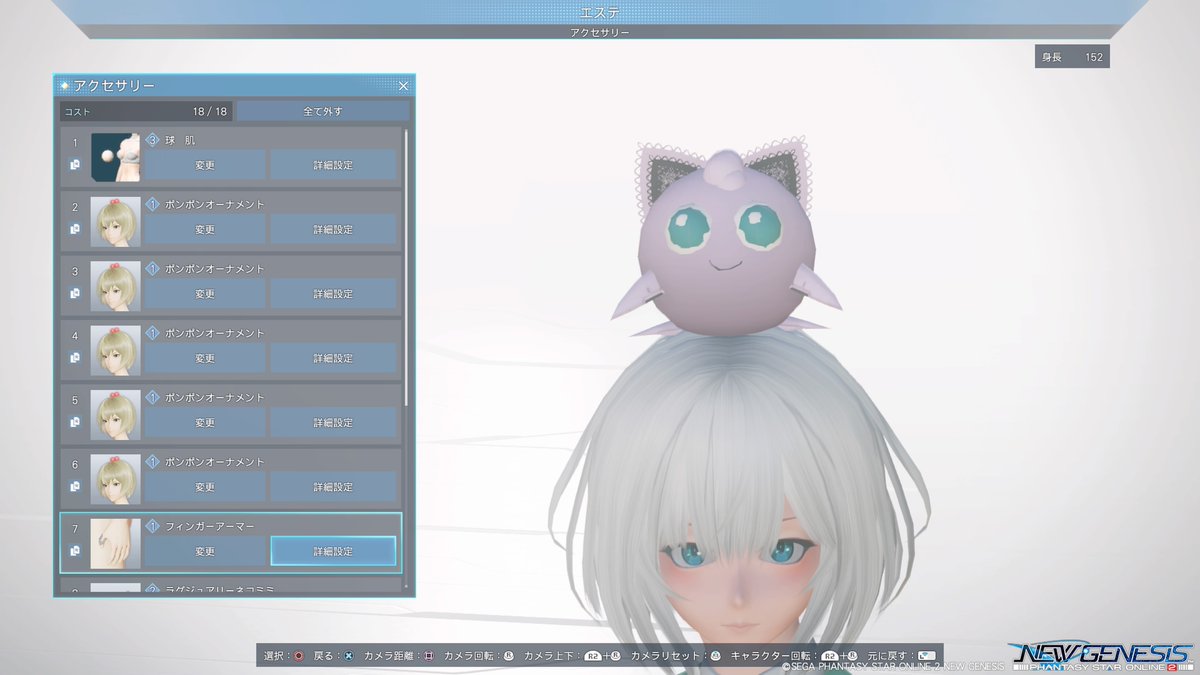Image resolution: width=1200 pixels, height=675 pixels.
Task: Select the フィンガーアーマー thumbnail in slot 7
Action: (115, 544)
